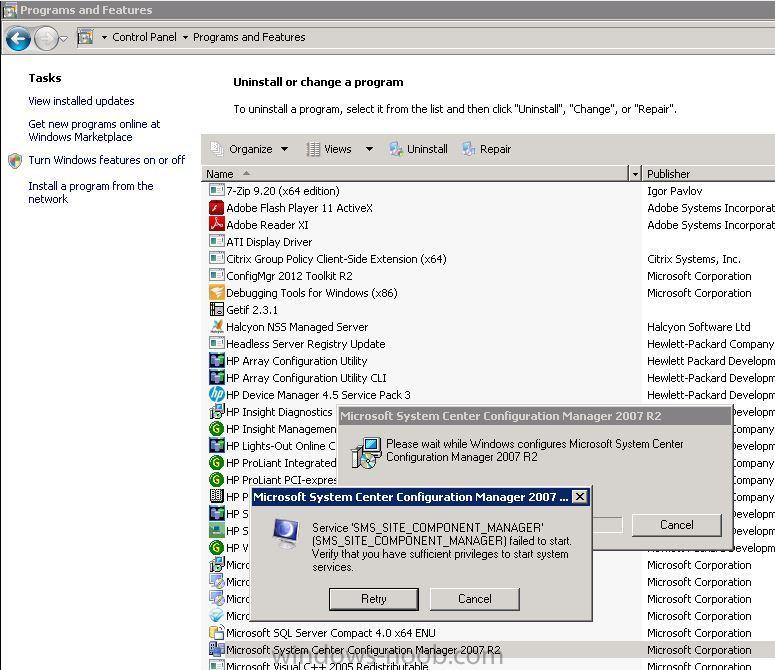Click the 7-Zip 9.20 program icon

(x=216, y=191)
